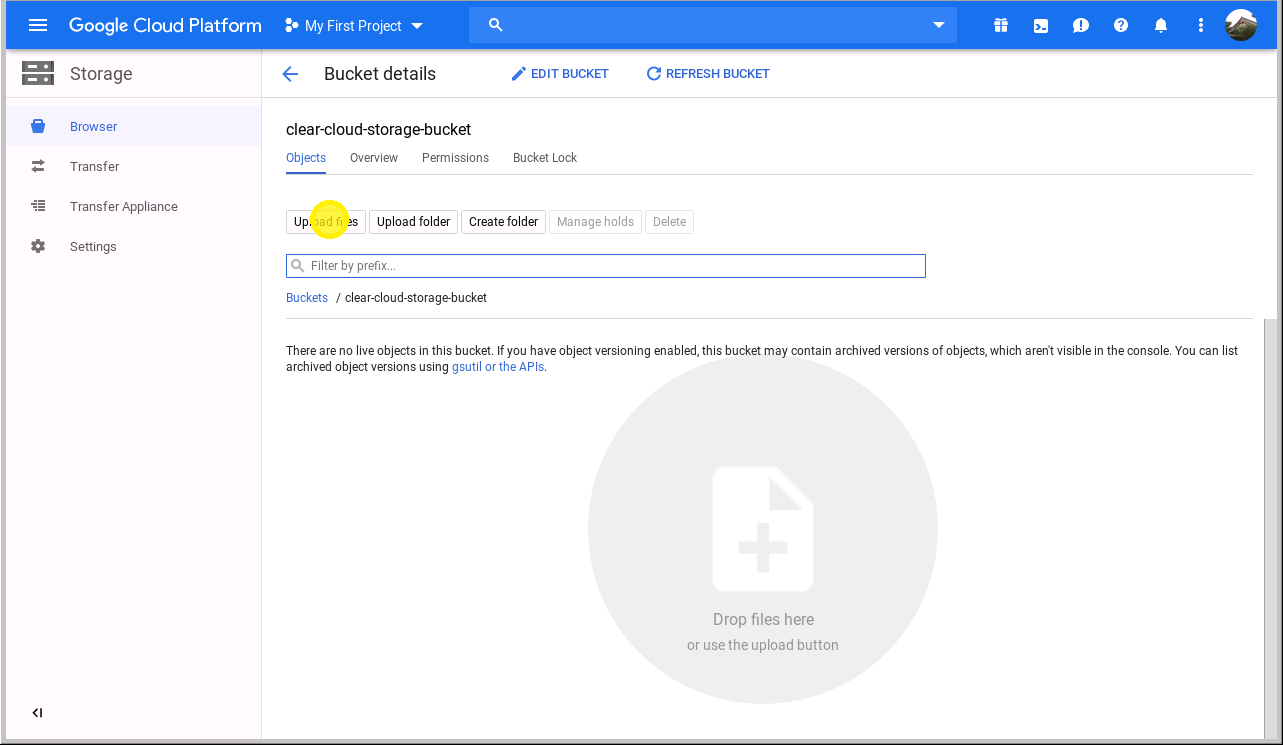Switch to the Permissions tab
Viewport: 1283px width, 745px height.
tap(455, 158)
